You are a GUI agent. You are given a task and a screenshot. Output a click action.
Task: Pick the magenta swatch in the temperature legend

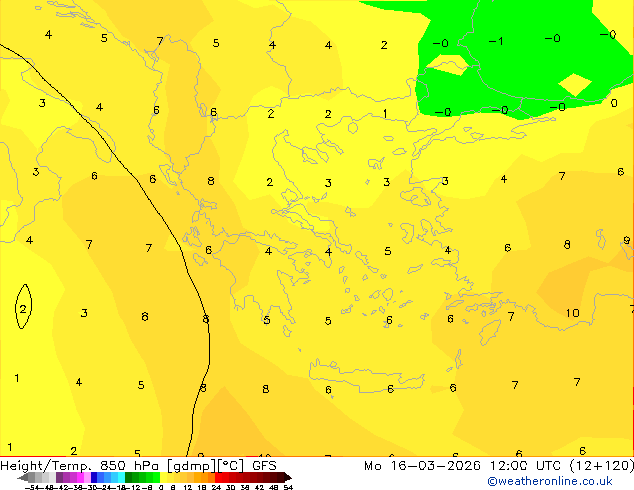(x=80, y=477)
